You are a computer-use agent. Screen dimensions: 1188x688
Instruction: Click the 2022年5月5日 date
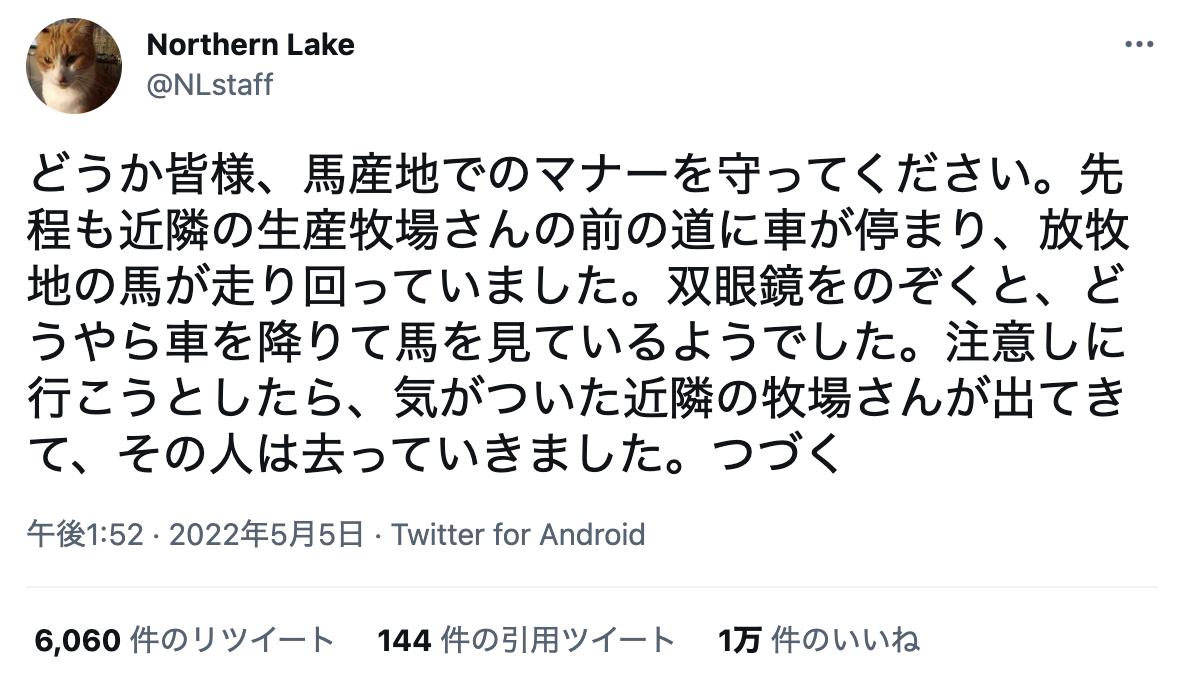(265, 534)
